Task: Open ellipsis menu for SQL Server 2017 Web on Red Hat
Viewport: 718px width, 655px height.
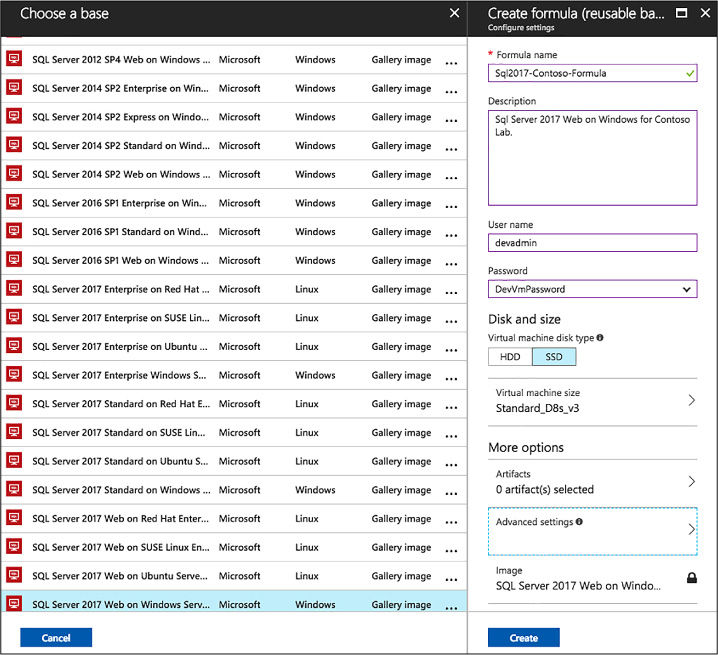Action: tap(451, 522)
